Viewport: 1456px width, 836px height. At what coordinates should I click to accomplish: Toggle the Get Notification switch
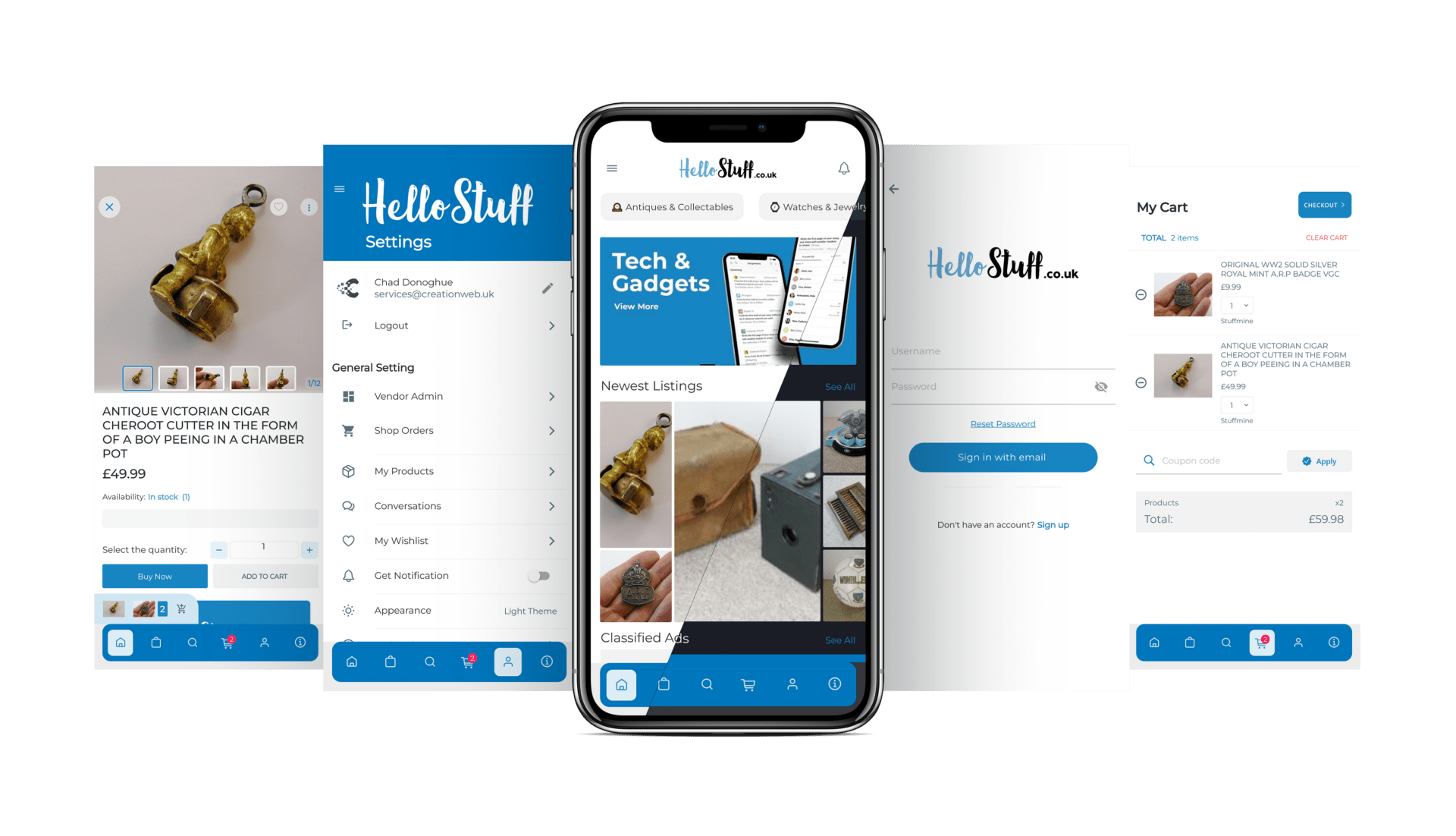click(x=540, y=575)
